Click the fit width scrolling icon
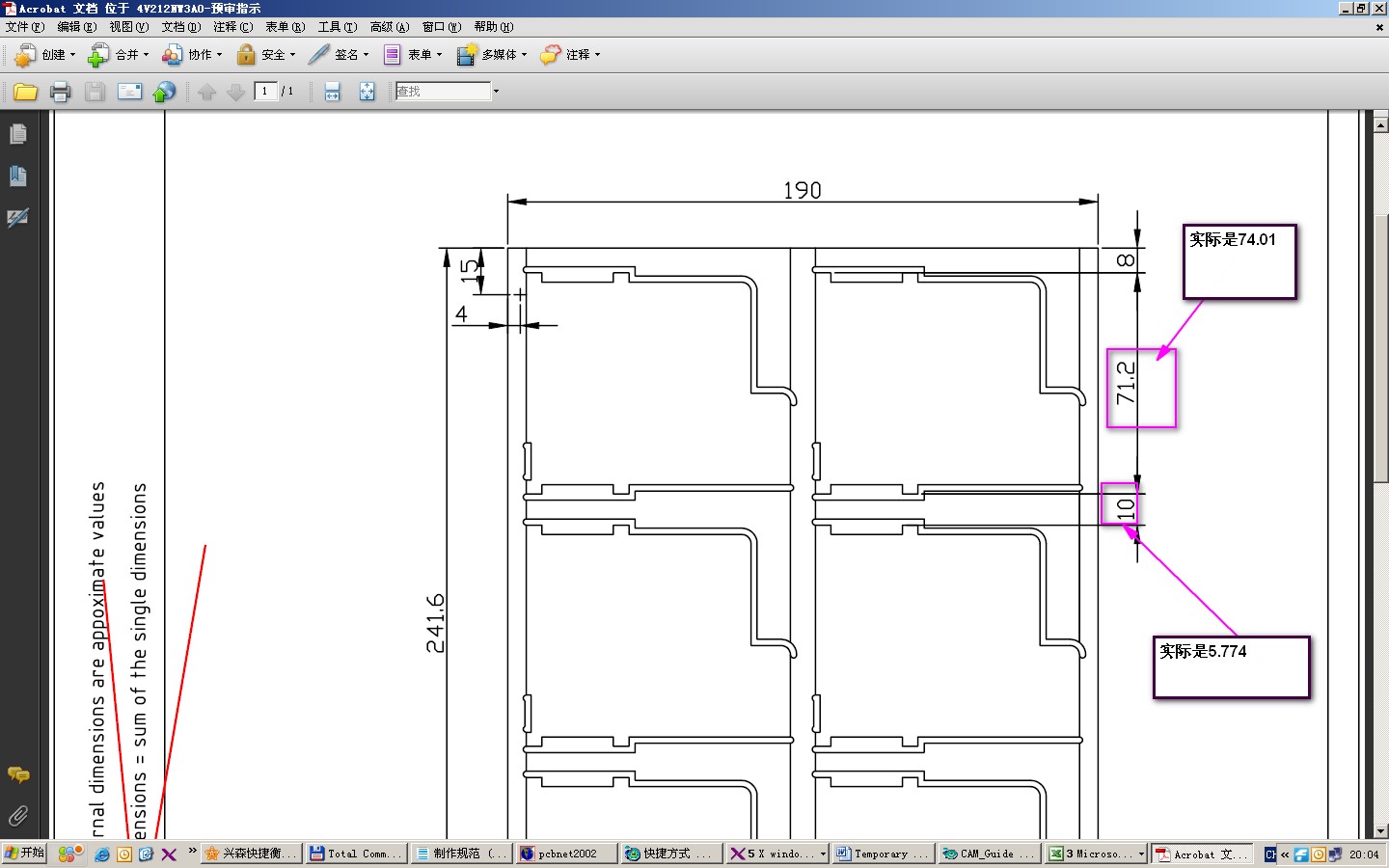Viewport: 1389px width, 868px height. pyautogui.click(x=333, y=92)
